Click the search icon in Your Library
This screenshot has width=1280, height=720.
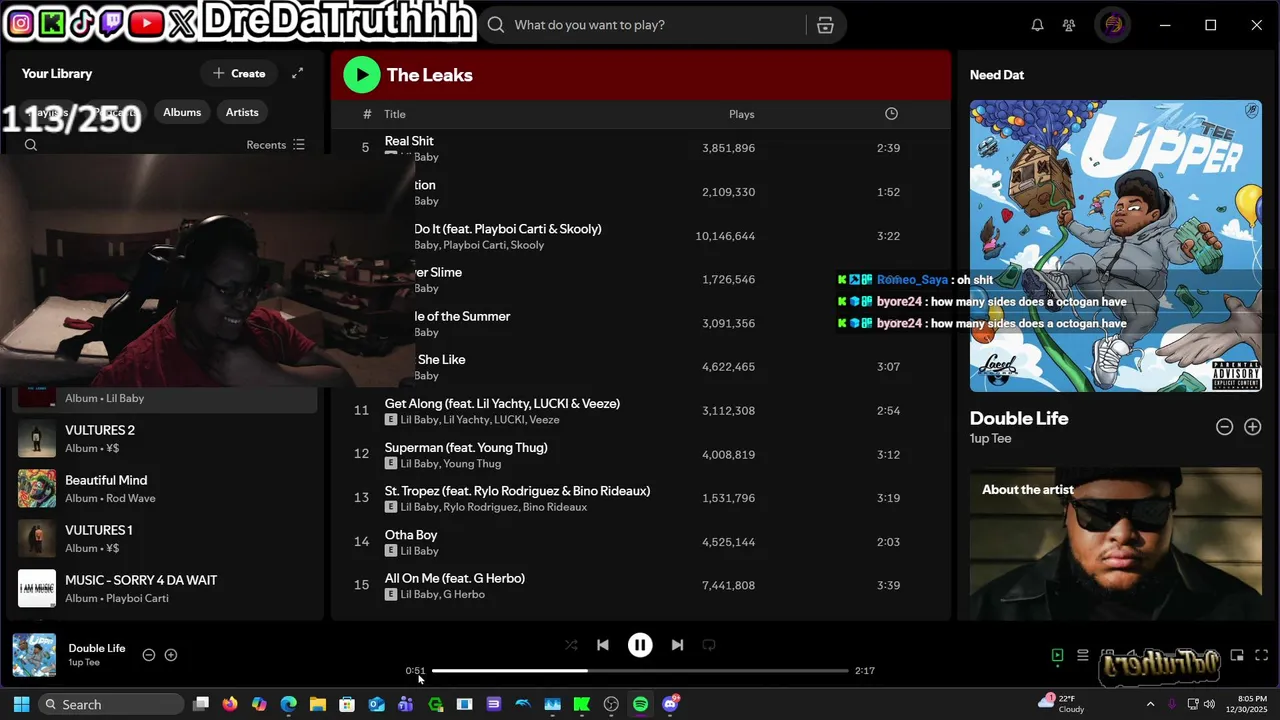[31, 145]
